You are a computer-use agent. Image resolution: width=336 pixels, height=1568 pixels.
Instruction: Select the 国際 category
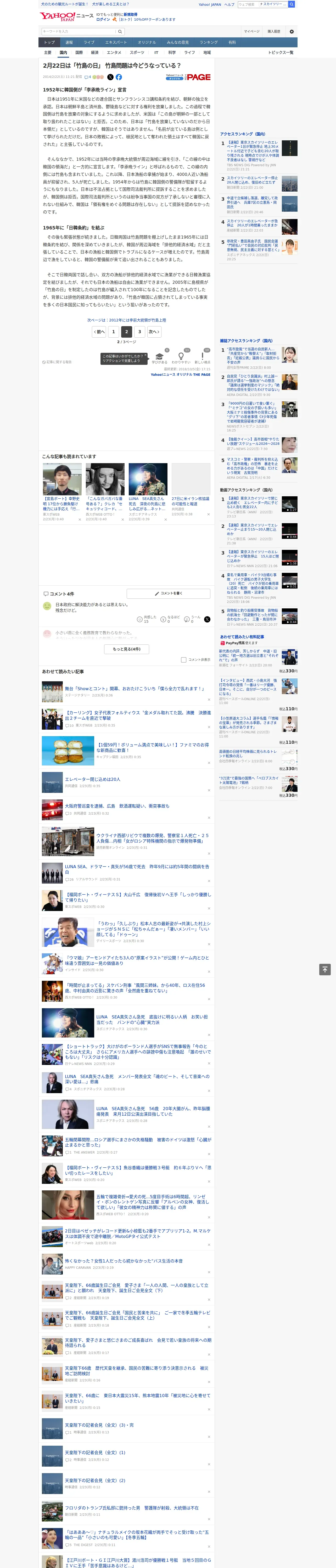(x=79, y=53)
